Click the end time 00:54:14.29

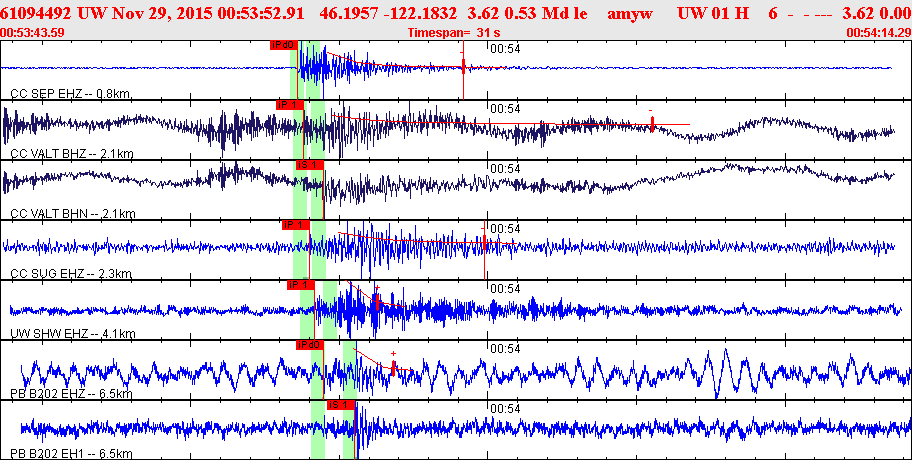(878, 32)
